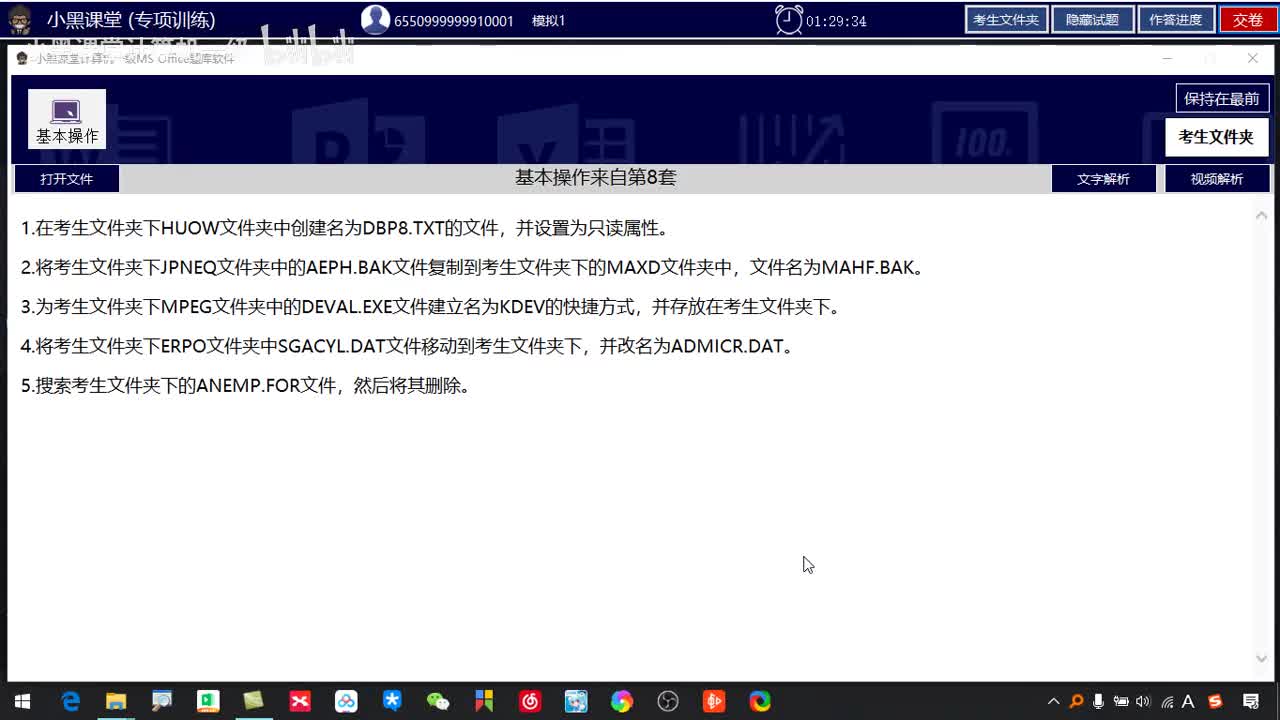Open the red XMind app on taskbar

click(300, 701)
